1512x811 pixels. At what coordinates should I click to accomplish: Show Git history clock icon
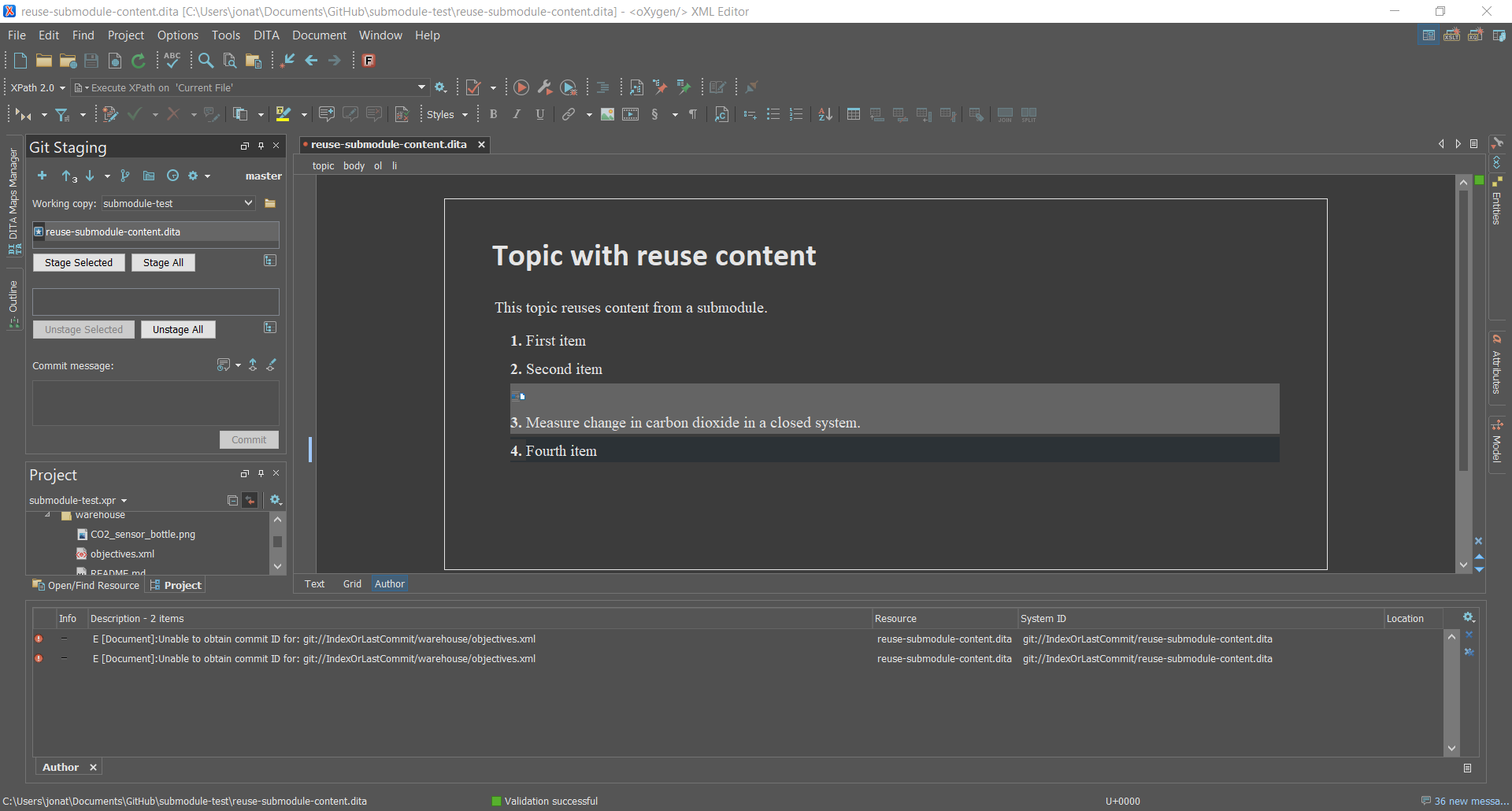pyautogui.click(x=173, y=176)
